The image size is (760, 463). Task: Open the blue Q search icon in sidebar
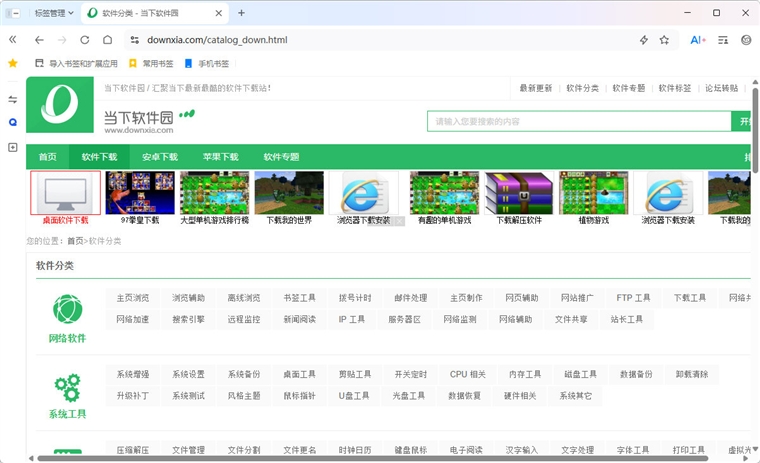[13, 122]
